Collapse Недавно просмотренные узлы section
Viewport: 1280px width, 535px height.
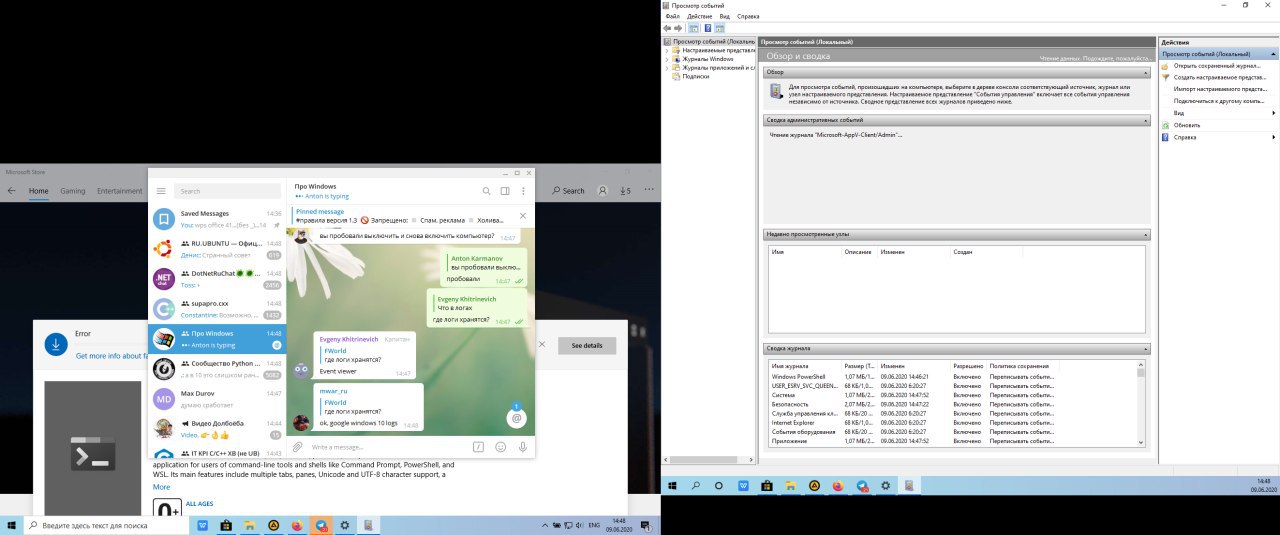click(x=1146, y=234)
